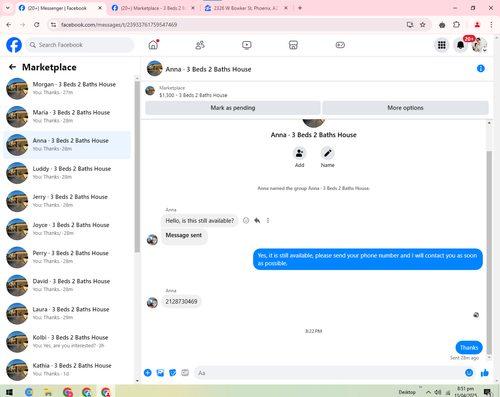Open Perry - 3 Beds 2 Baths House chat

tap(67, 257)
